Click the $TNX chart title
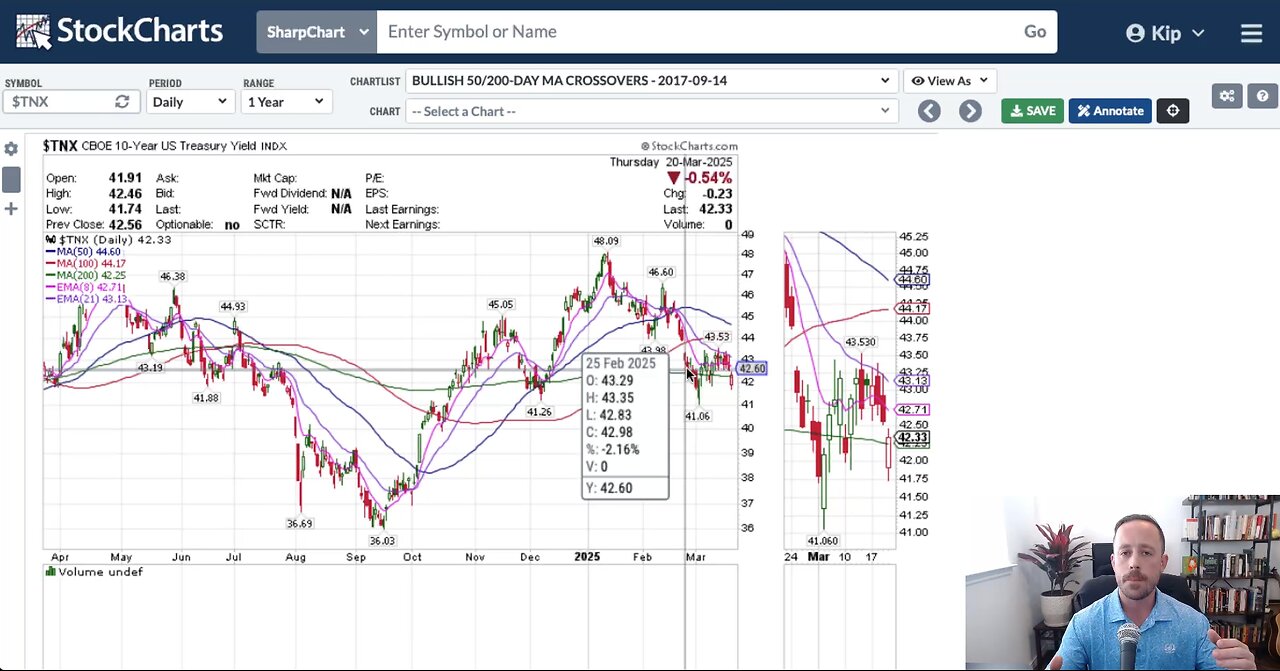Viewport: 1280px width, 671px height. coord(60,146)
